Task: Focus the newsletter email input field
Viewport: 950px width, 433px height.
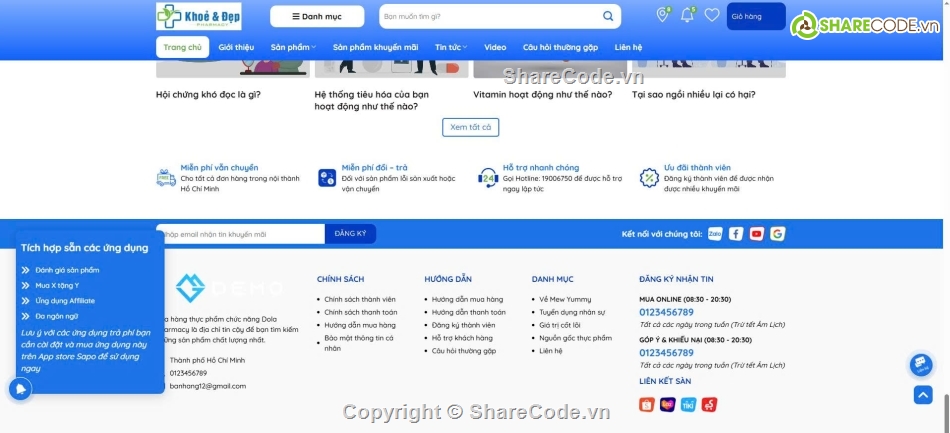Action: point(241,234)
